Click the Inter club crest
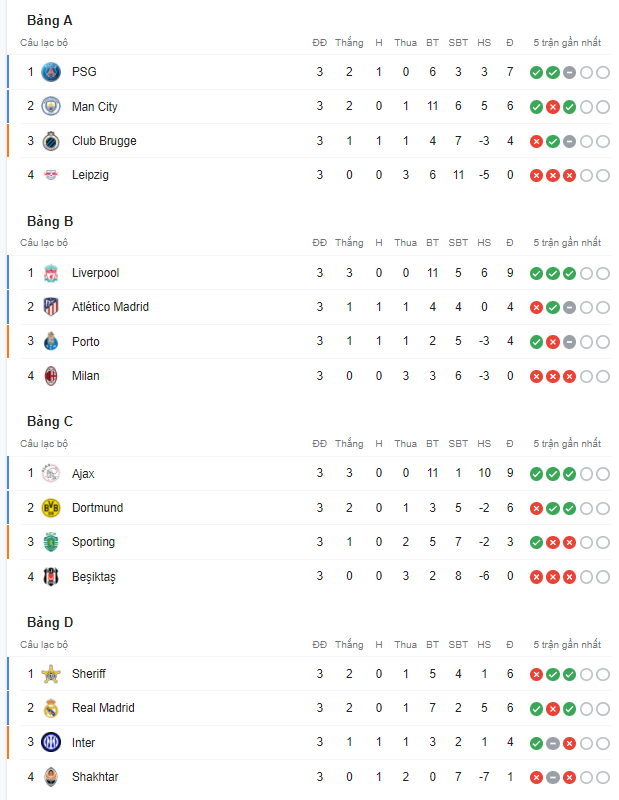 point(51,742)
